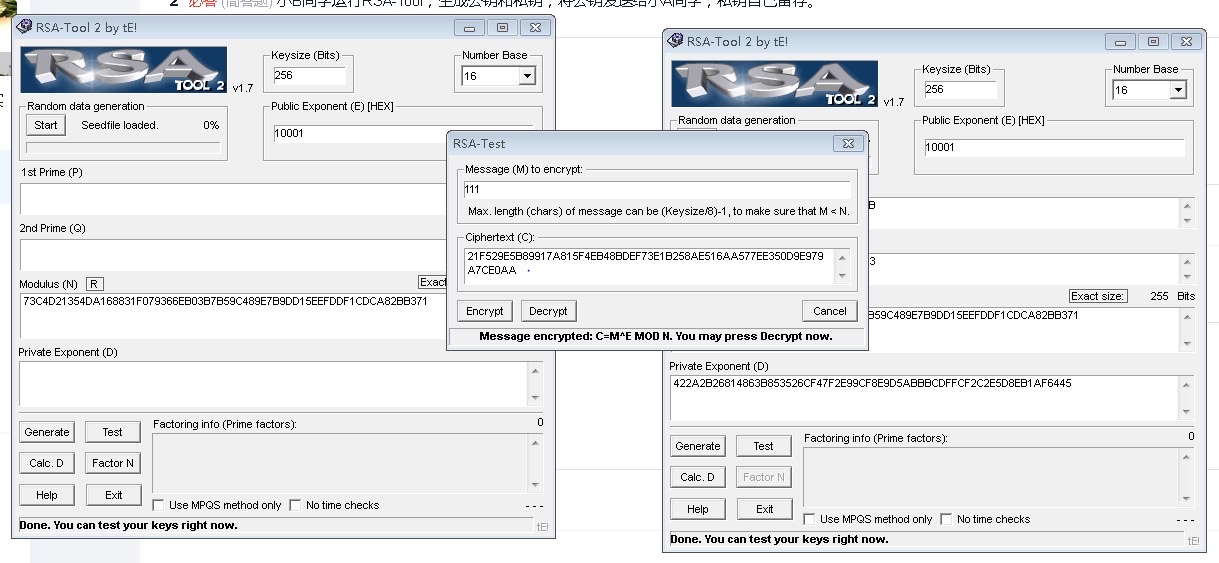
Task: Enable Use MPQS method only in left window
Action: [x=159, y=505]
